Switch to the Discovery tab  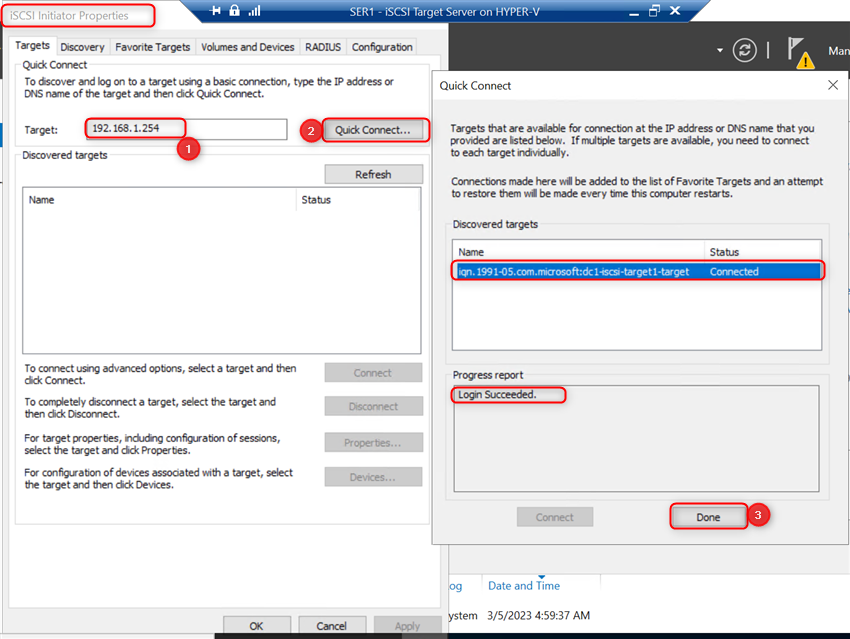click(x=82, y=46)
